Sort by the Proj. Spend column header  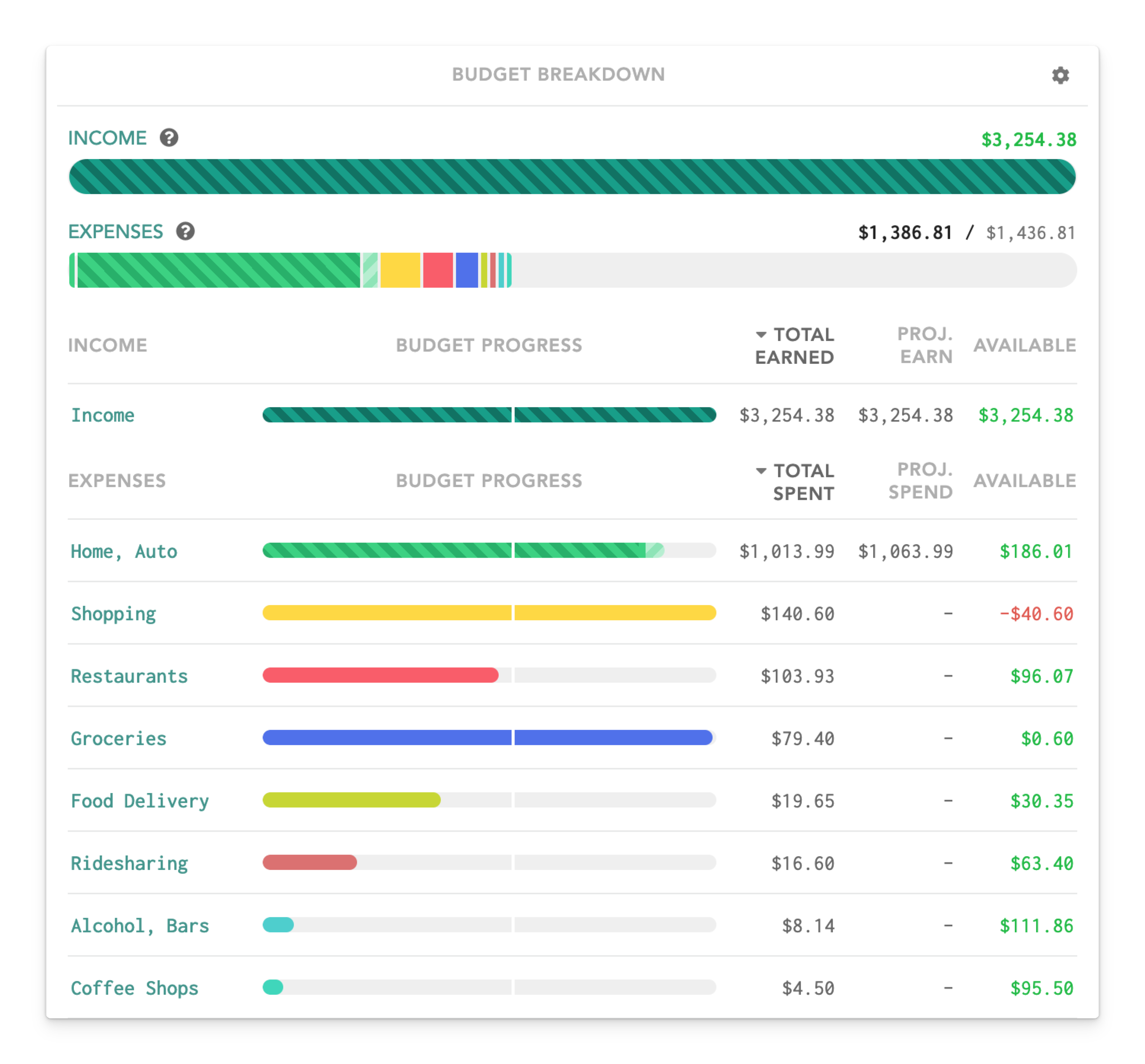pyautogui.click(x=920, y=481)
